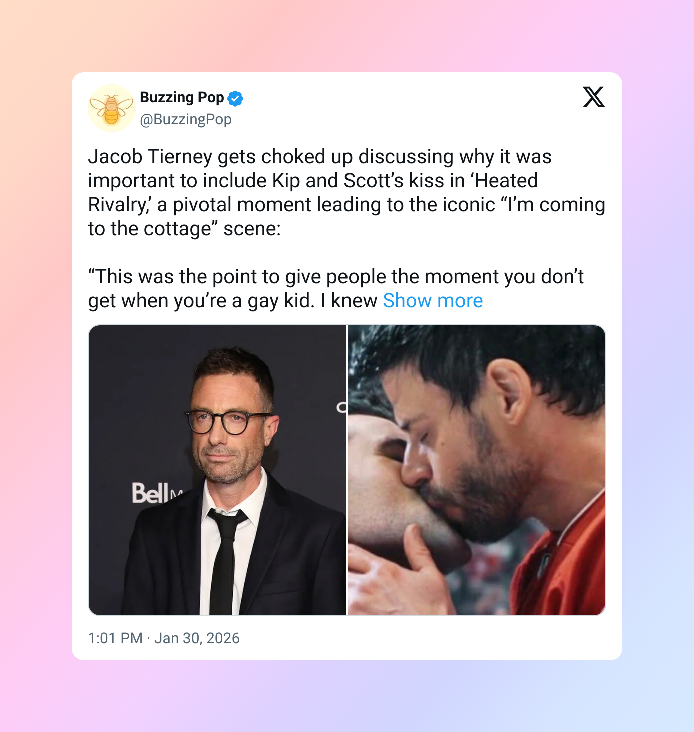Open the Buzzing Pop display name
694x732 pixels.
point(182,98)
